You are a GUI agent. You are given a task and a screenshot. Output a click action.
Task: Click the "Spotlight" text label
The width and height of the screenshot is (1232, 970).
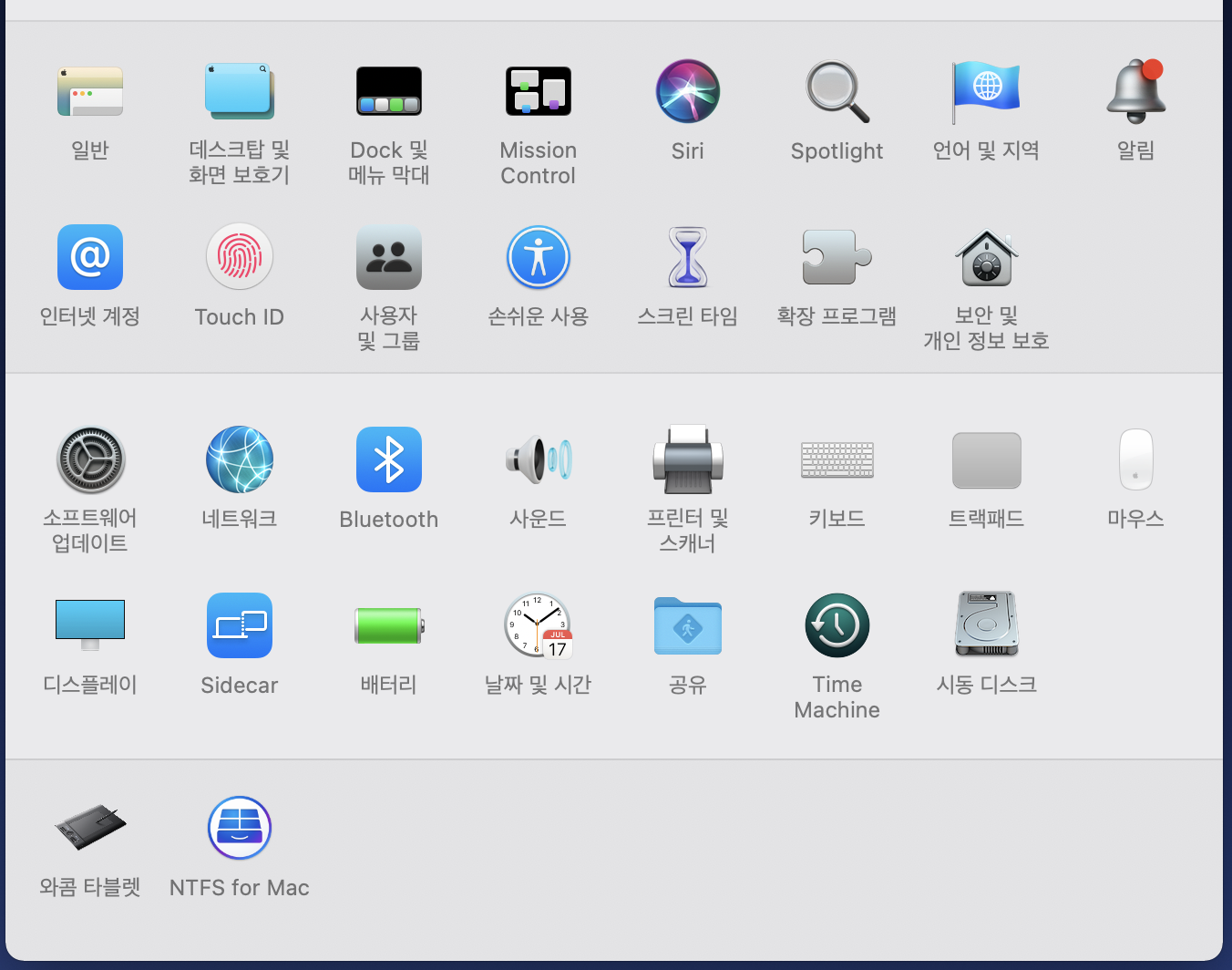click(837, 151)
